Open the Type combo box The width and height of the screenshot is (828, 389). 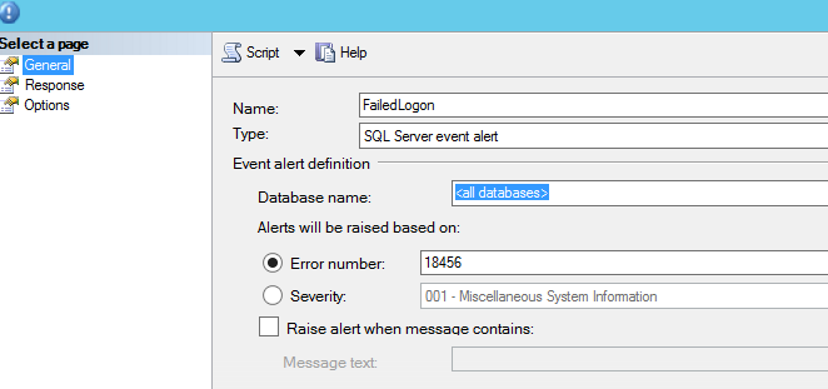[593, 136]
